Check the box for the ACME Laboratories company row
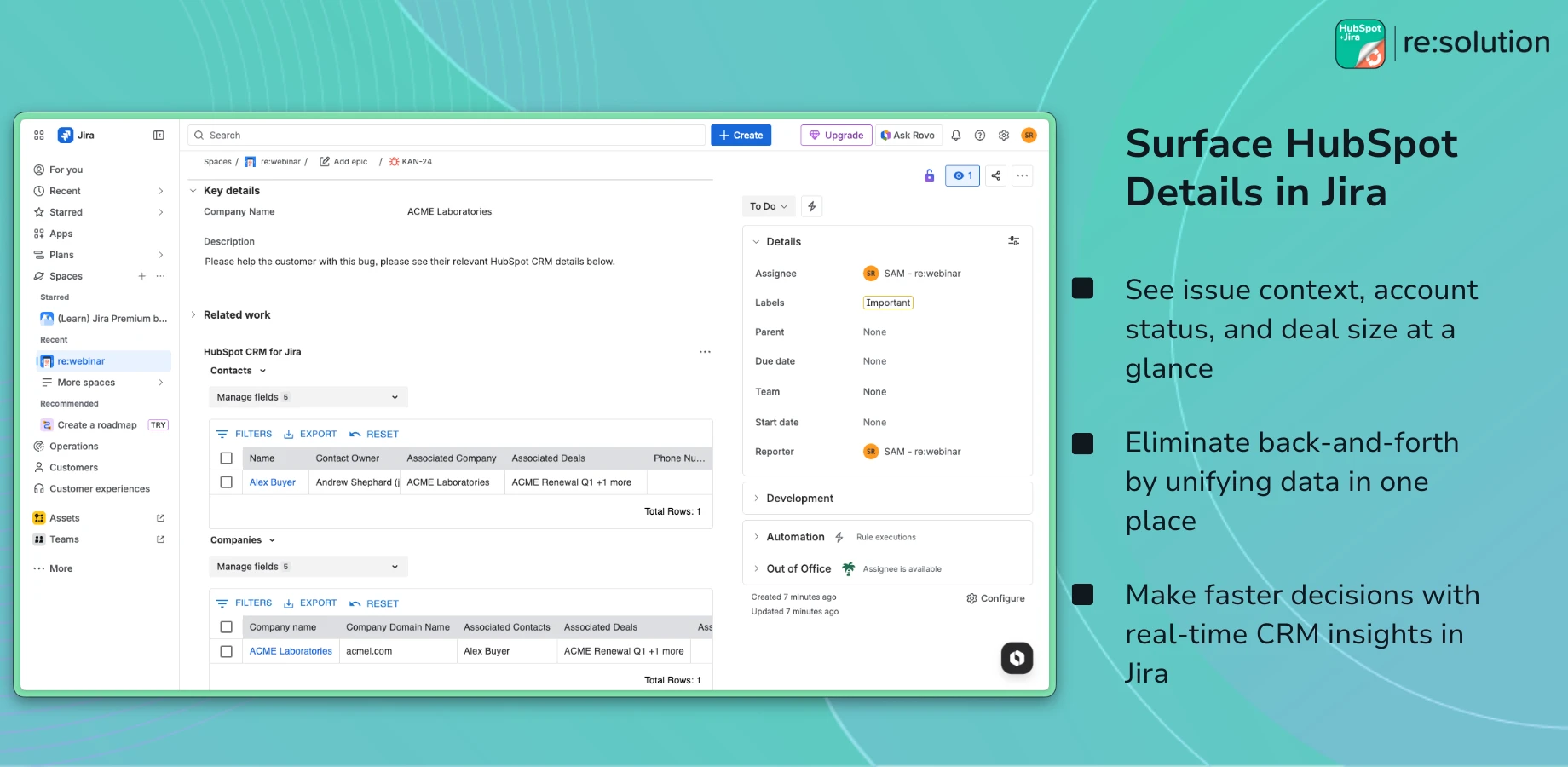 coord(227,651)
